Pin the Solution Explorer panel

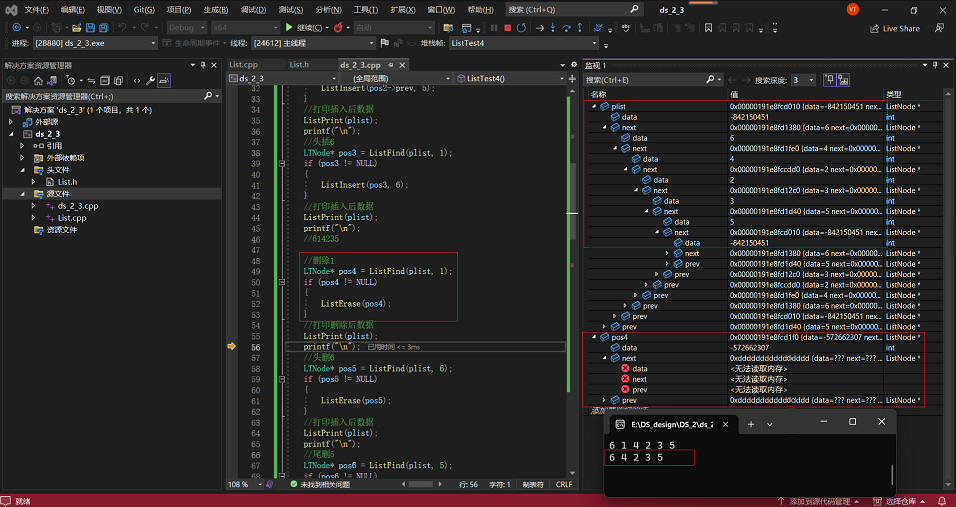(x=203, y=65)
